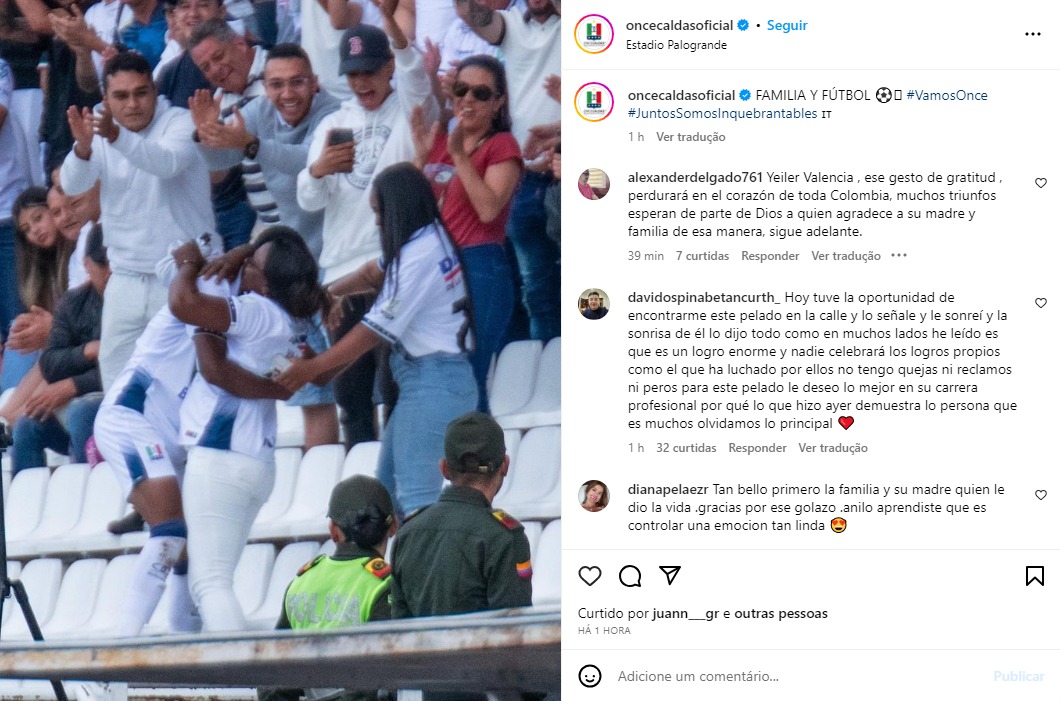Open the comment bubble icon under the post

(x=630, y=576)
